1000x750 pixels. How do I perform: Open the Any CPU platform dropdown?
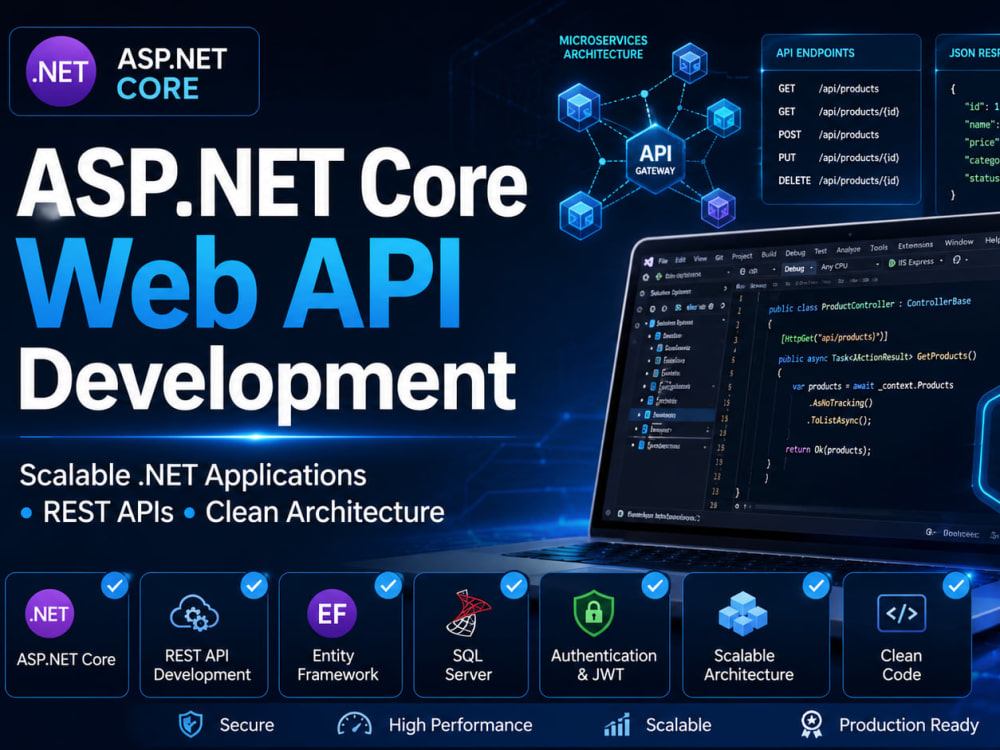849,265
